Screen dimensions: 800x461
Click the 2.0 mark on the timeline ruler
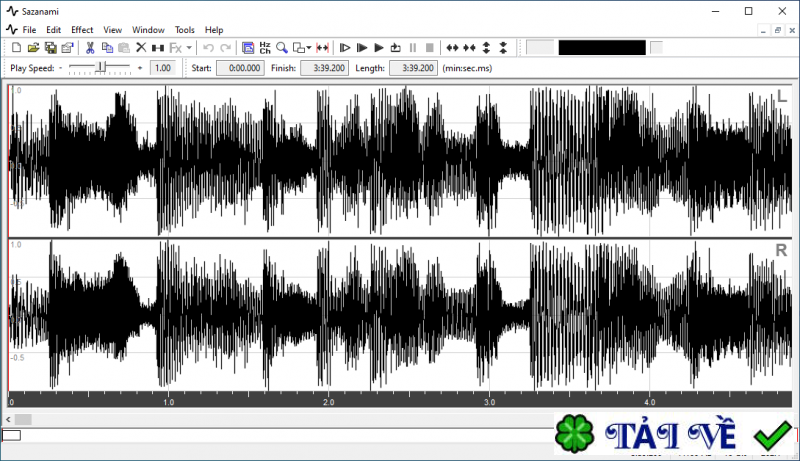point(329,402)
